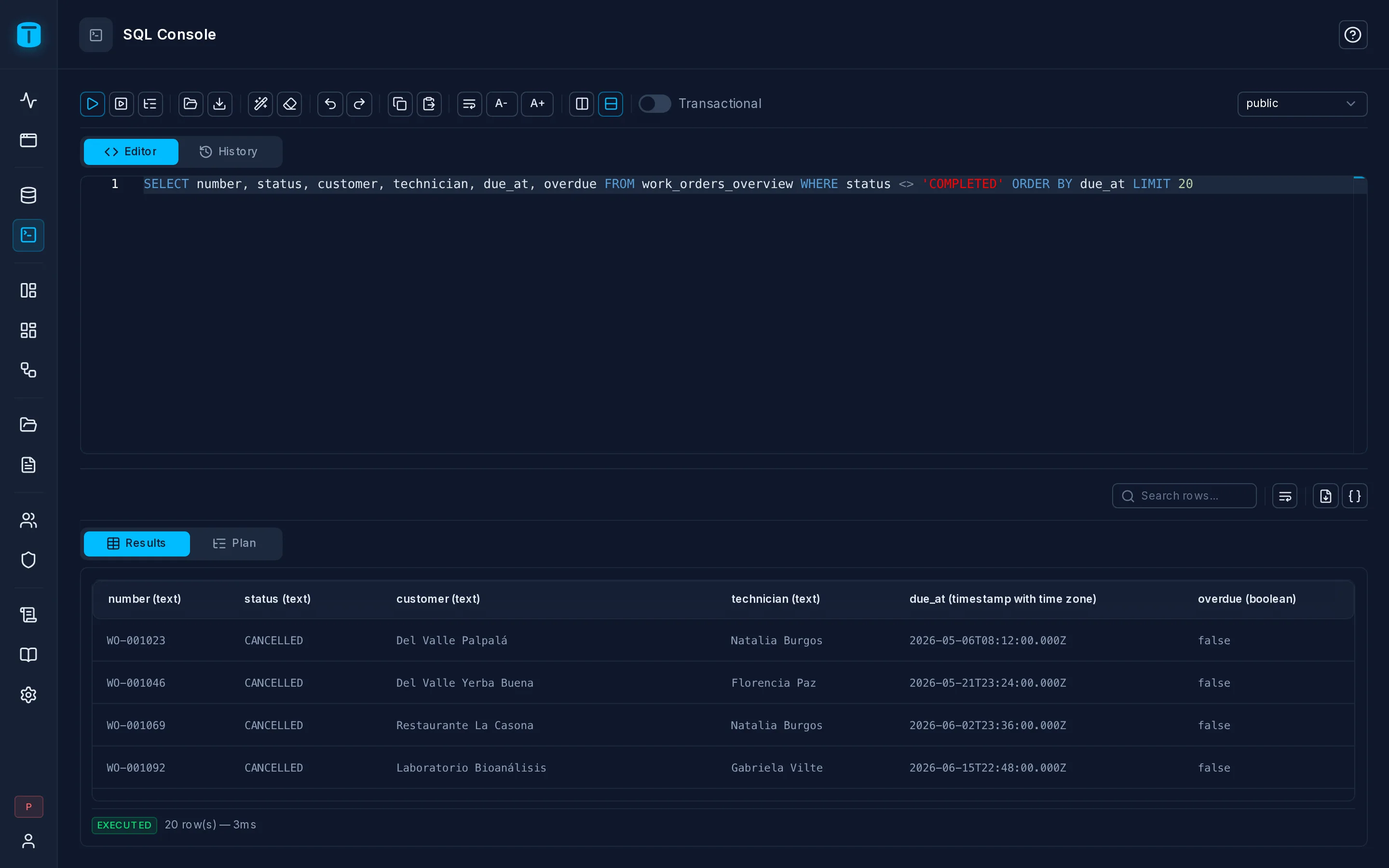Viewport: 1389px width, 868px height.
Task: Toggle wrap for result rows
Action: point(1284,496)
